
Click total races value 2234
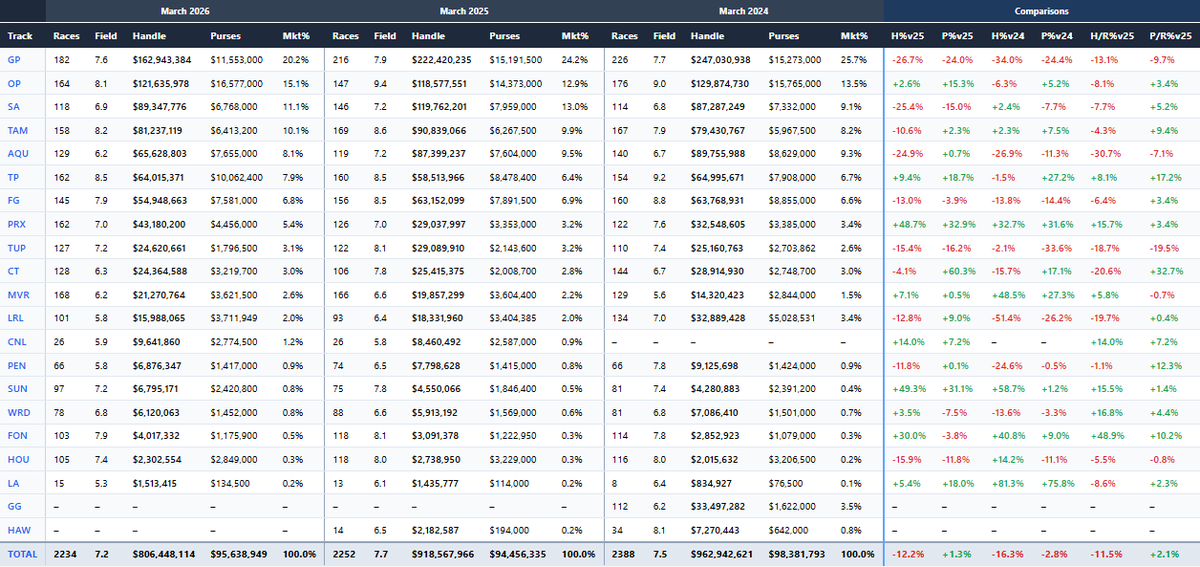click(x=64, y=553)
